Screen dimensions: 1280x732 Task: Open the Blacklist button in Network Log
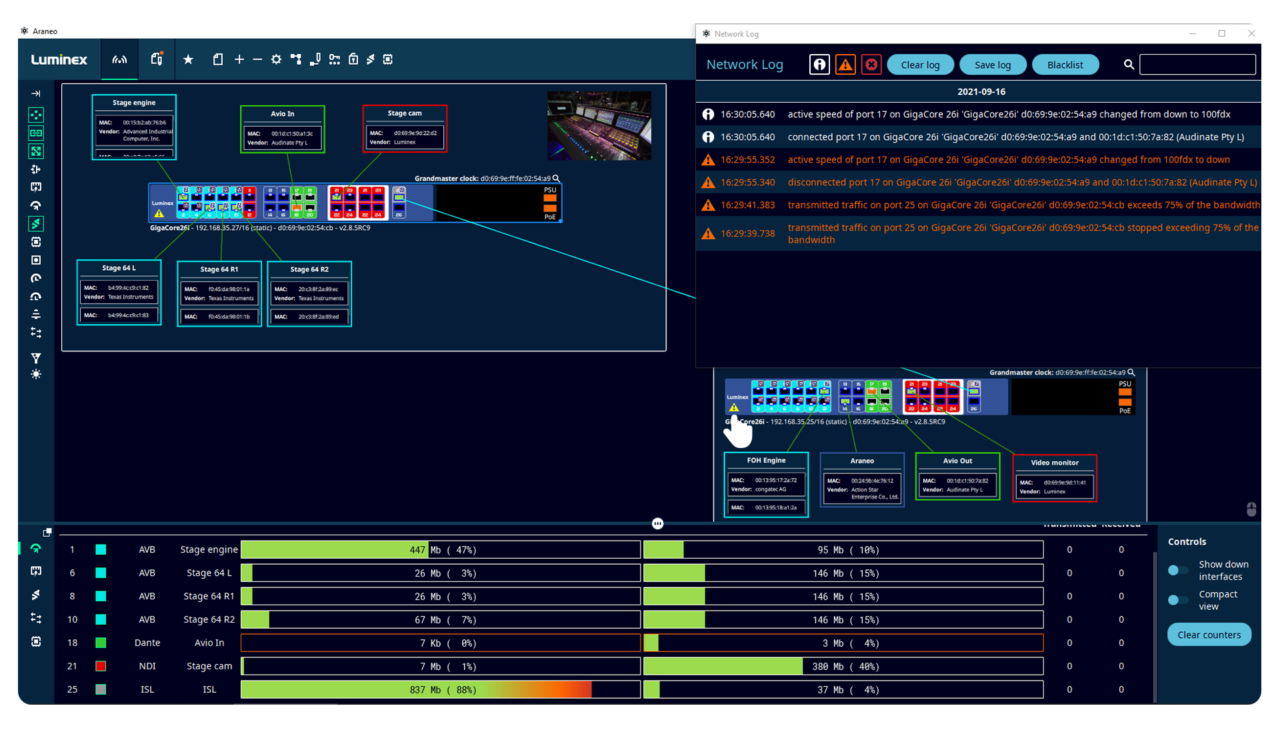click(1065, 65)
